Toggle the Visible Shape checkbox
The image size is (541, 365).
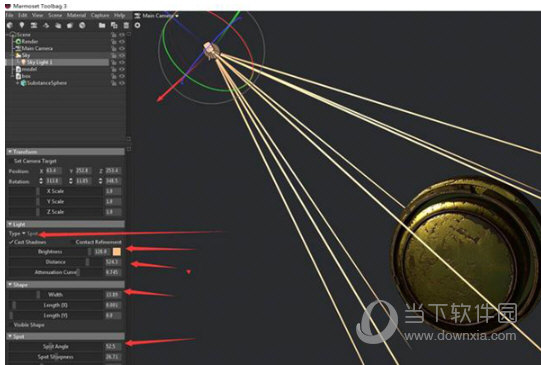tap(11, 325)
